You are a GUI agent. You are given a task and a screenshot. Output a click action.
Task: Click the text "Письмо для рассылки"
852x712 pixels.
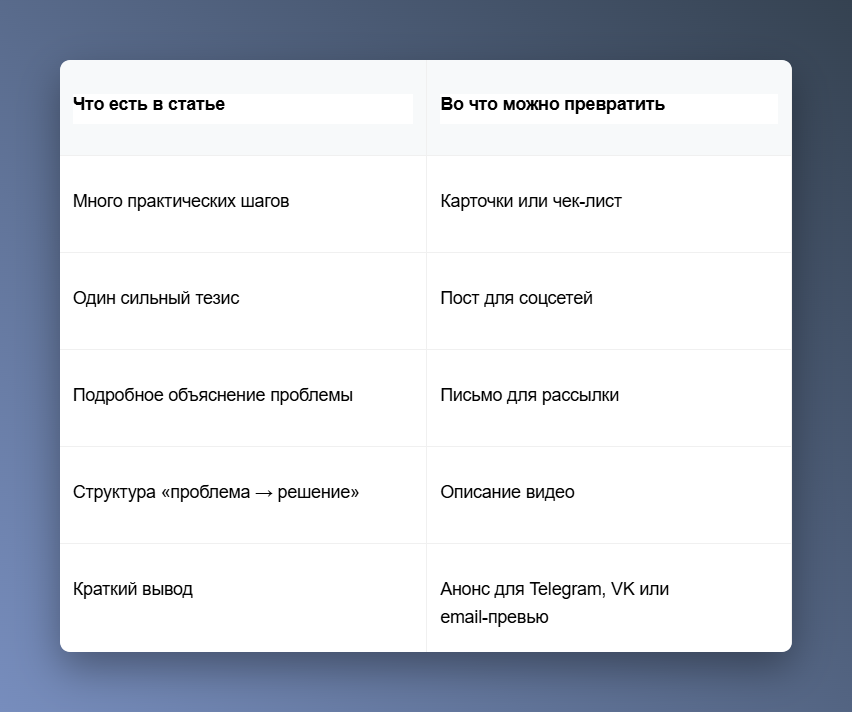(x=529, y=395)
